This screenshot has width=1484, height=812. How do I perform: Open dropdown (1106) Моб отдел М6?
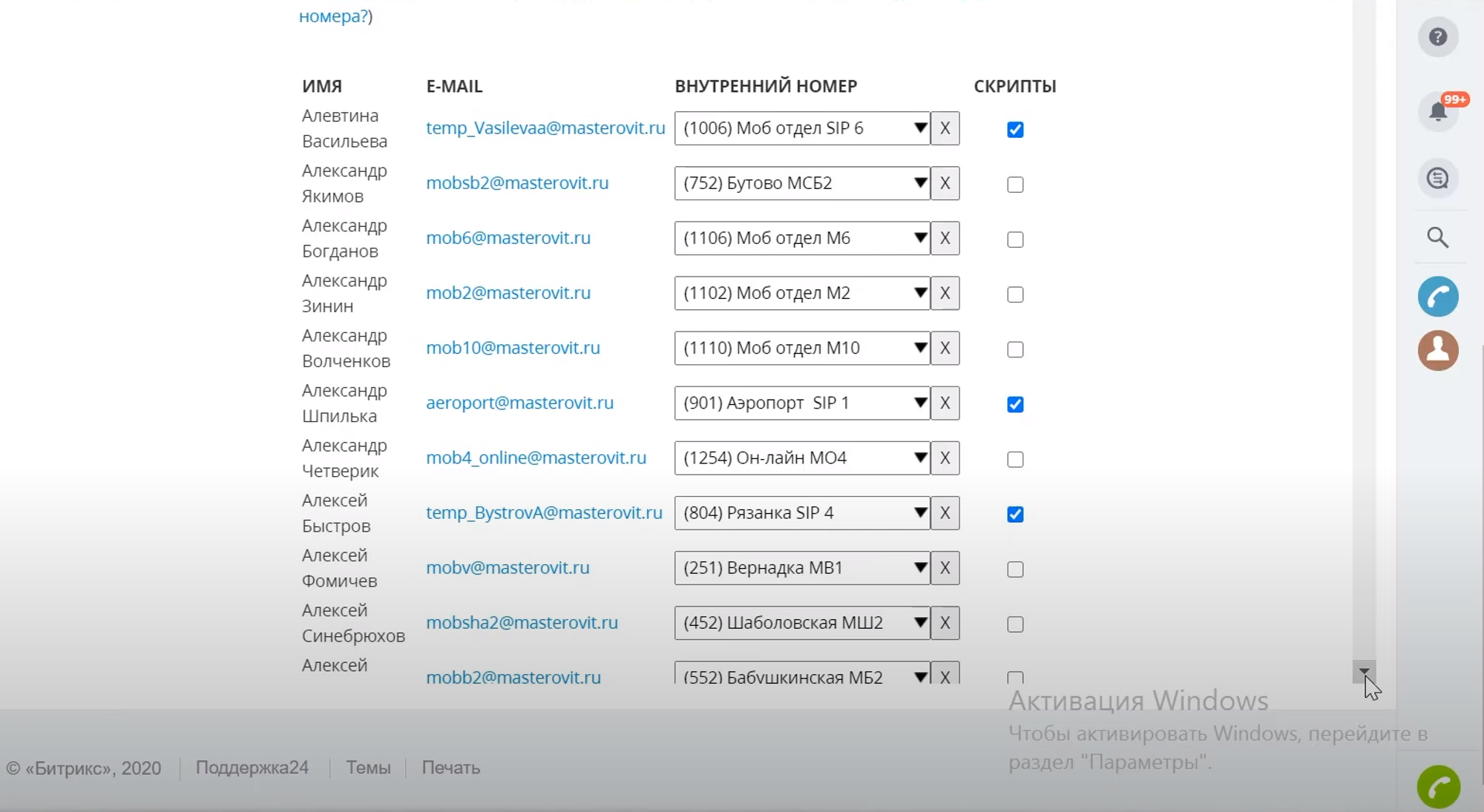pyautogui.click(x=802, y=238)
